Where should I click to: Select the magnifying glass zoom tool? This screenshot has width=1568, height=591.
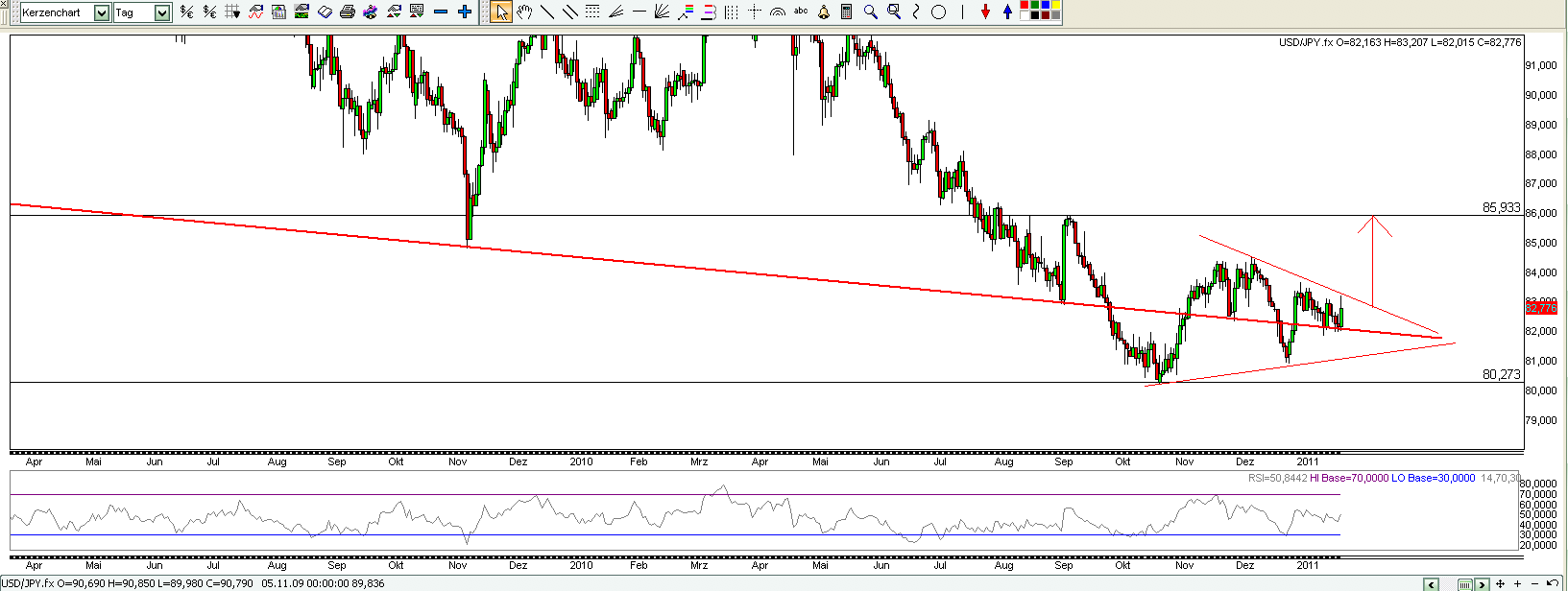(x=870, y=12)
